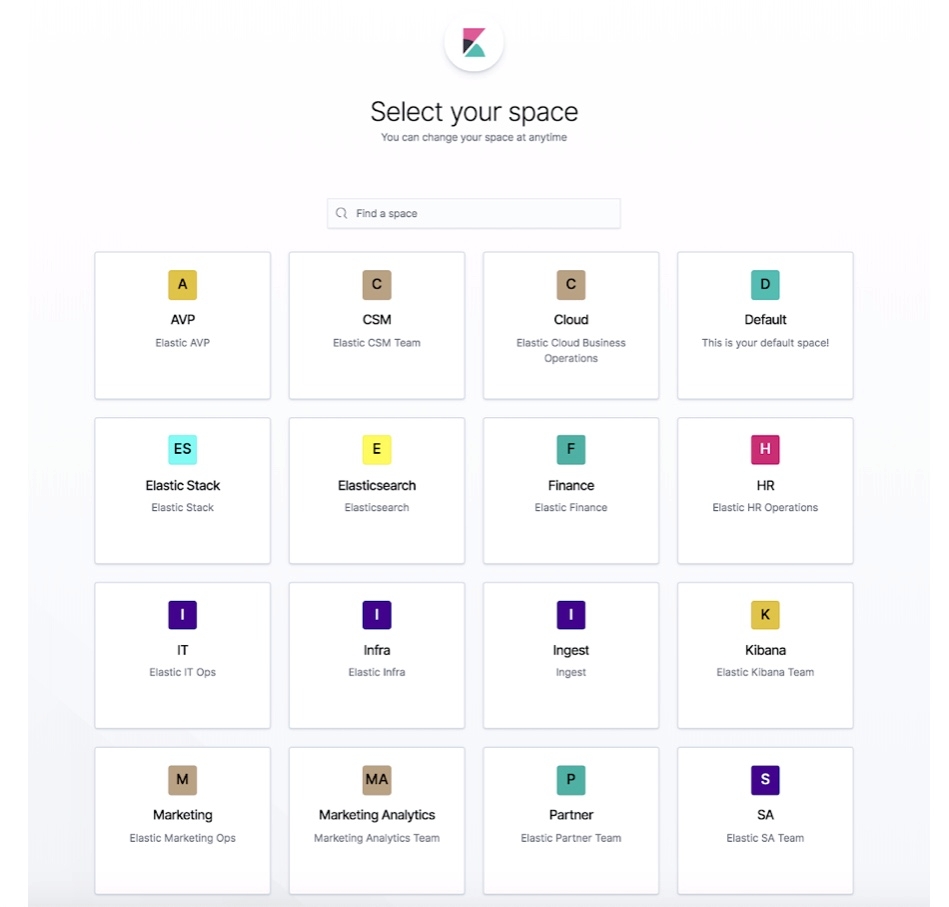Select the teal D Default avatar
The image size is (949, 907).
point(765,285)
